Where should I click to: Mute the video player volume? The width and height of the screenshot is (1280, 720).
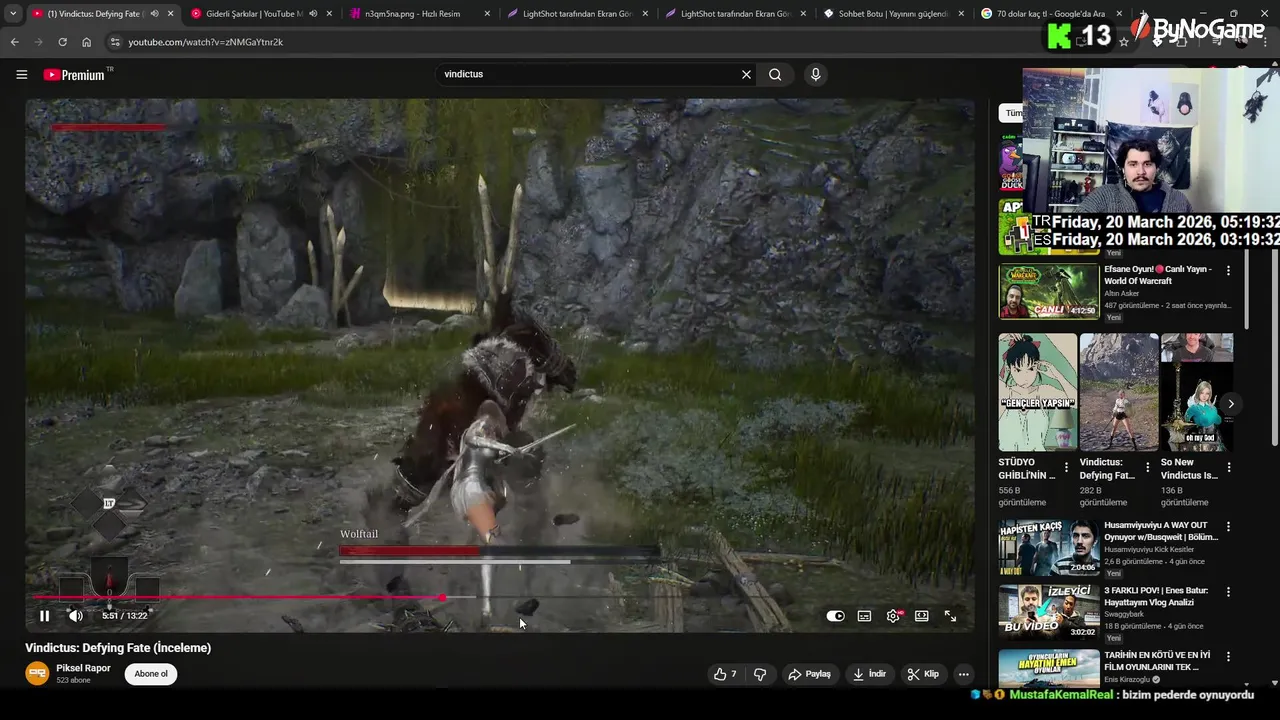point(75,616)
